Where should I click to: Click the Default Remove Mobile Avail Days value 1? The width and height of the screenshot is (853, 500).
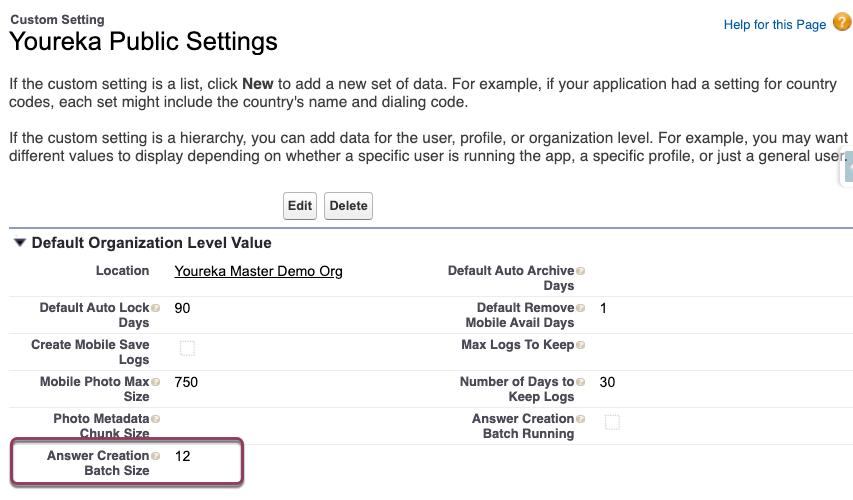point(603,308)
